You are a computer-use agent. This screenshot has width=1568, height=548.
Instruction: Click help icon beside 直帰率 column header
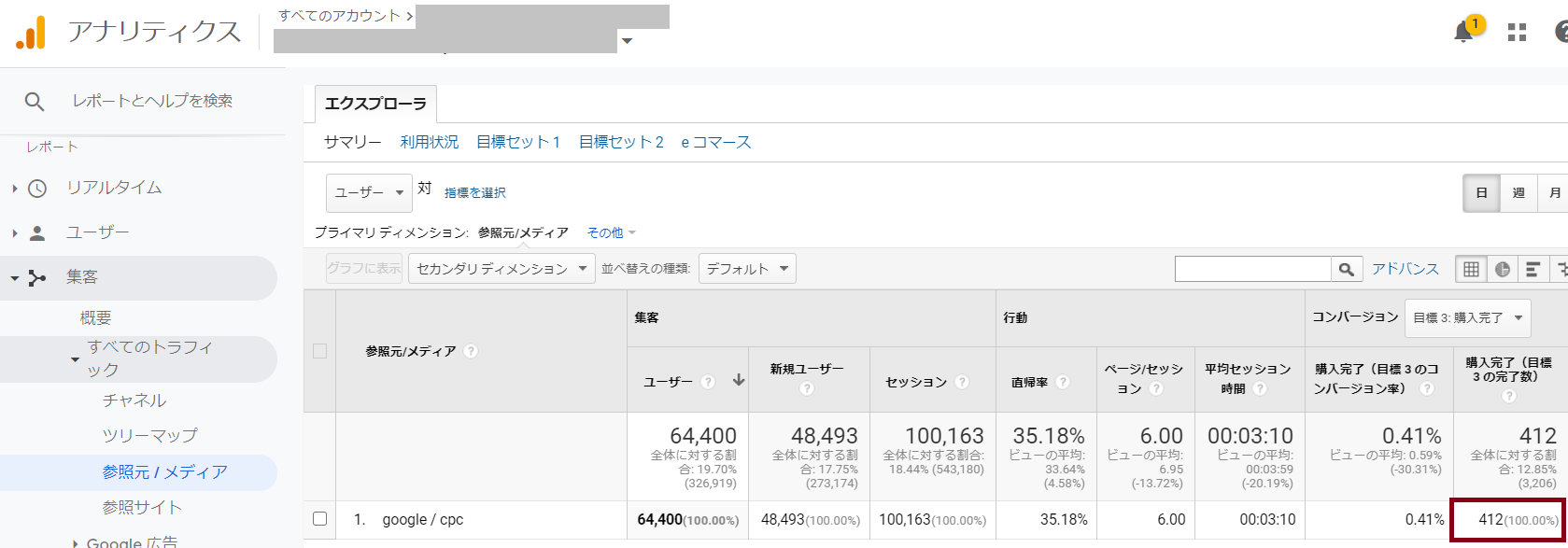[1063, 382]
